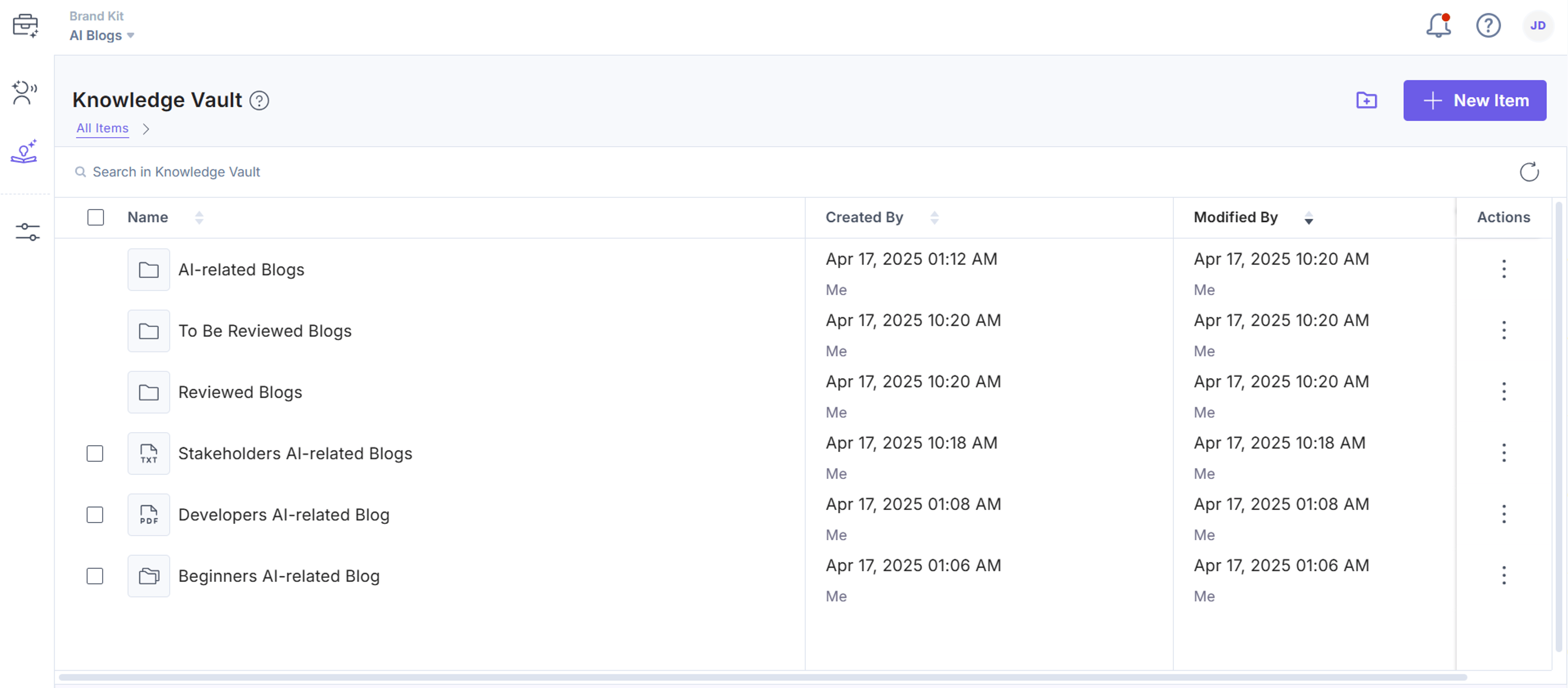Open the Reviewed Blogs folder name
The width and height of the screenshot is (1568, 688).
click(240, 393)
